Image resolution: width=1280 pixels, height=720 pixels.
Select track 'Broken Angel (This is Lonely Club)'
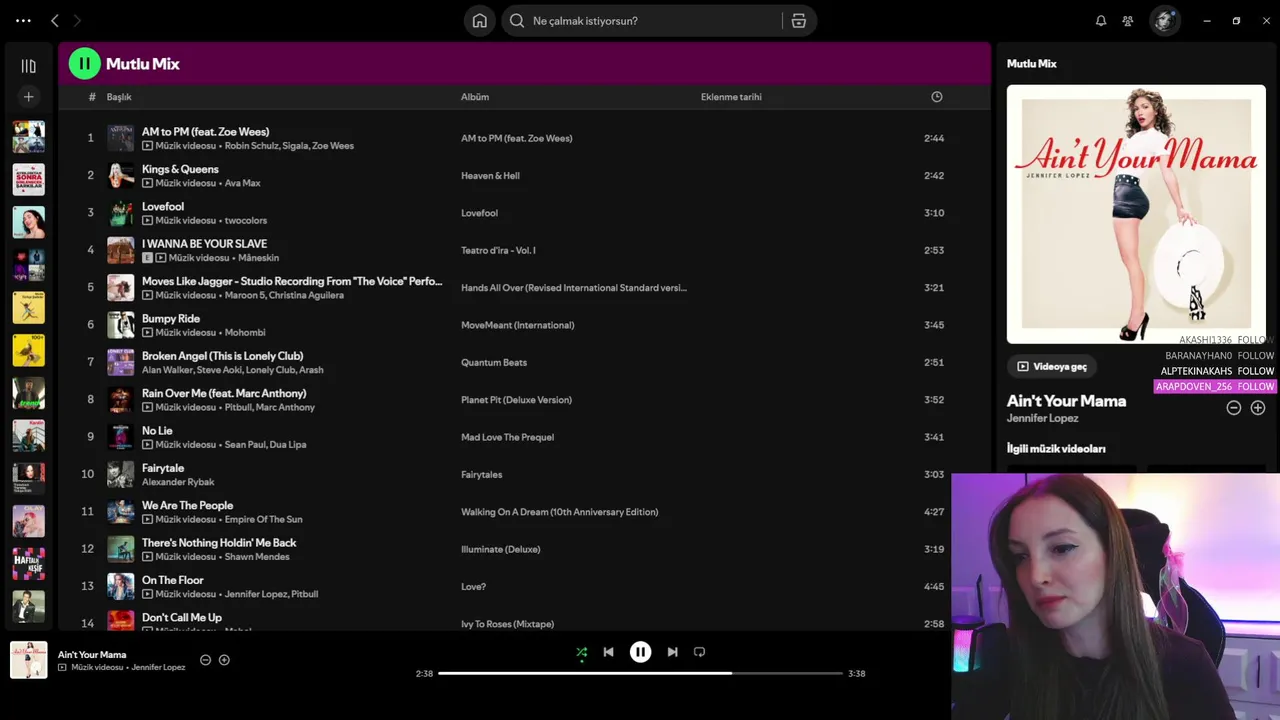pyautogui.click(x=222, y=355)
